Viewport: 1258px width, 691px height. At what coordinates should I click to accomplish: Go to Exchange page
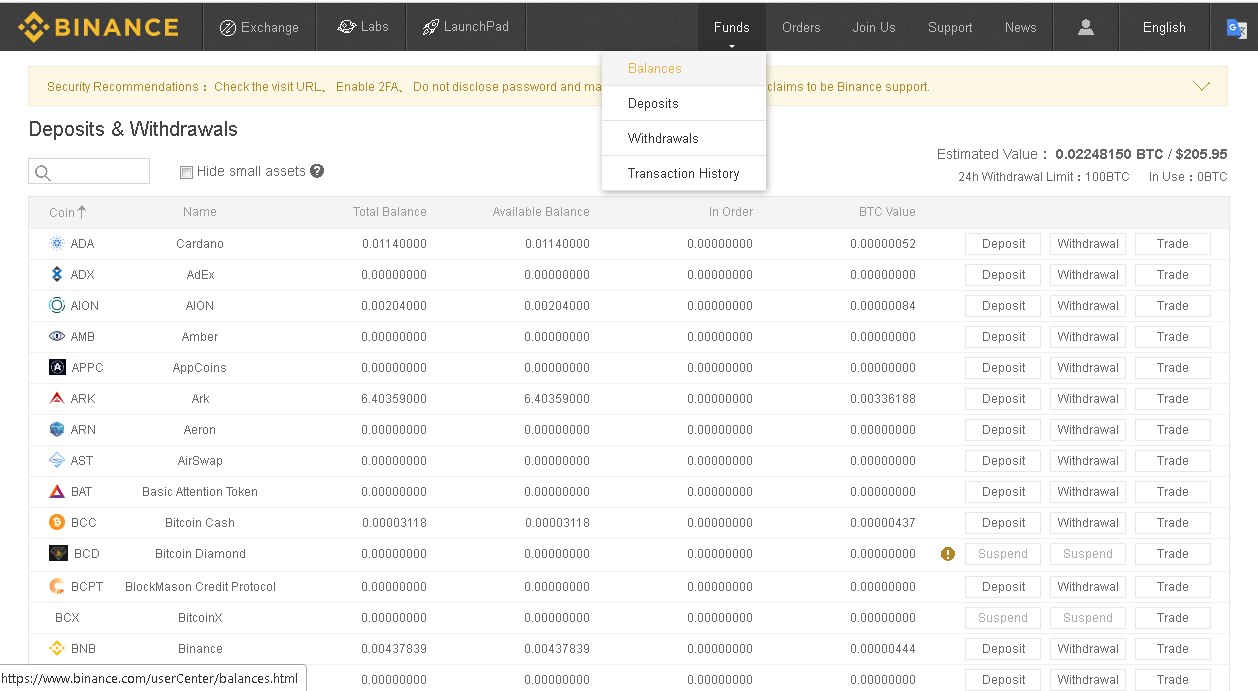[x=259, y=27]
